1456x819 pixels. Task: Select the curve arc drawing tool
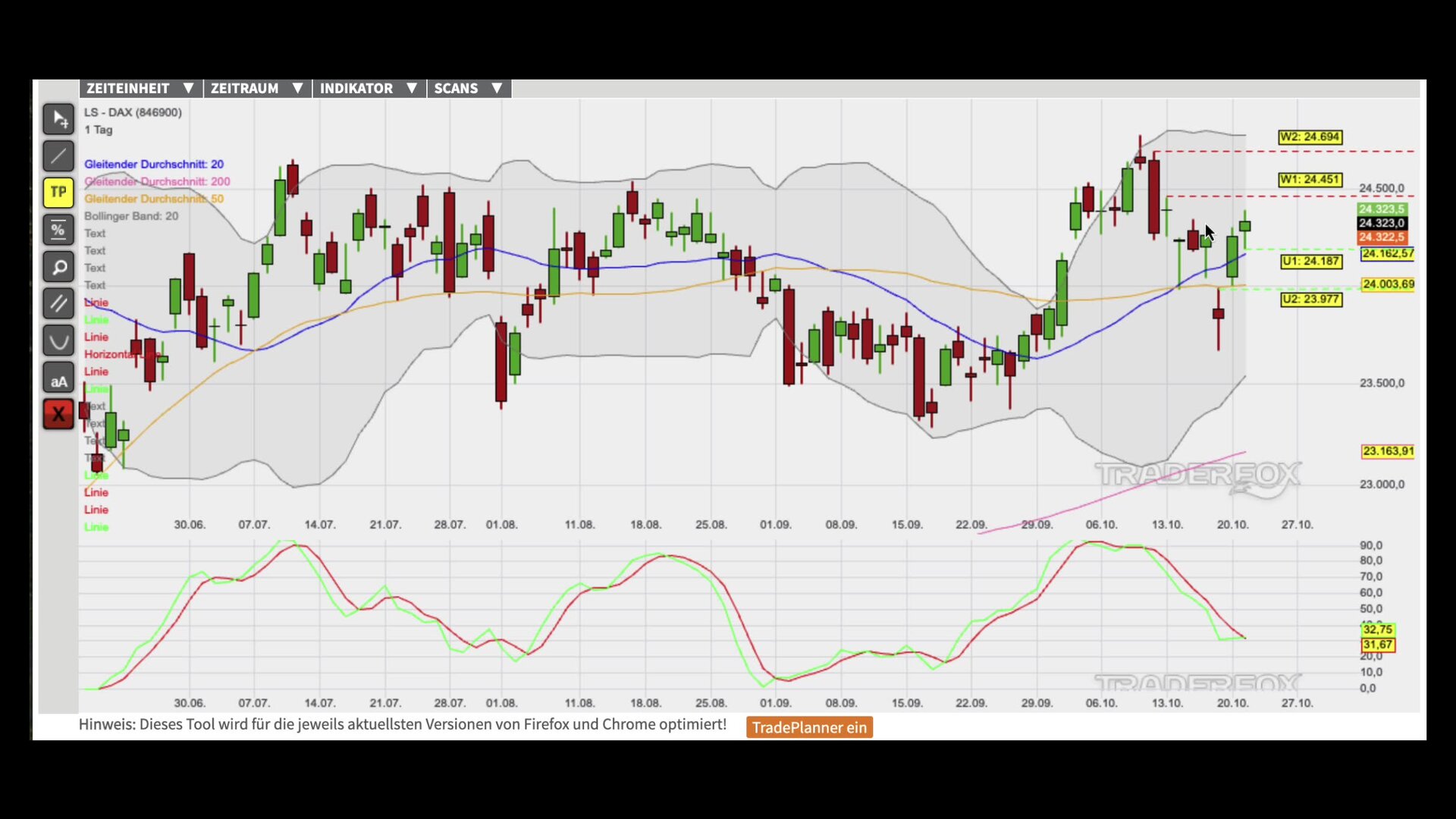coord(58,340)
